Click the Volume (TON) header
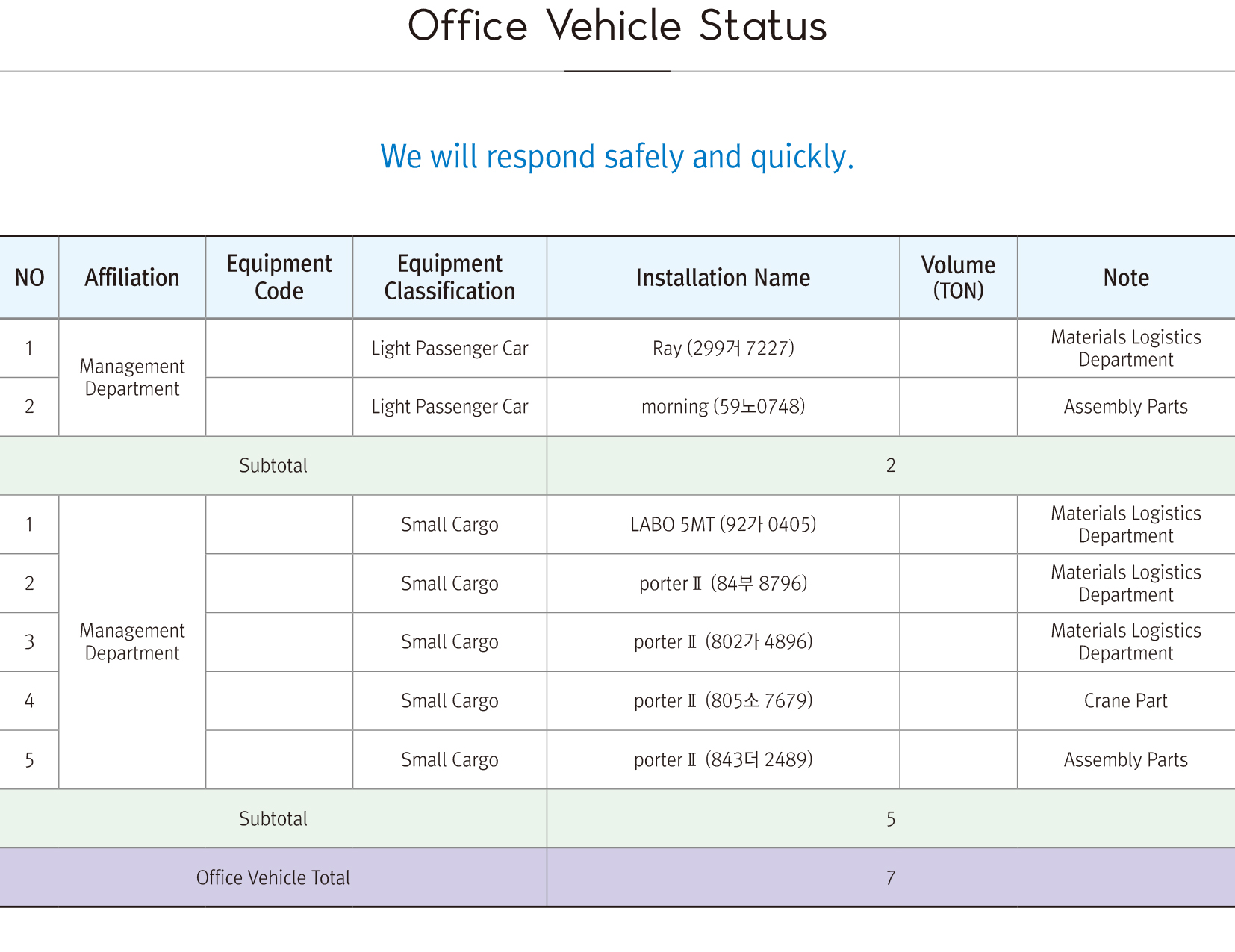 tap(958, 277)
